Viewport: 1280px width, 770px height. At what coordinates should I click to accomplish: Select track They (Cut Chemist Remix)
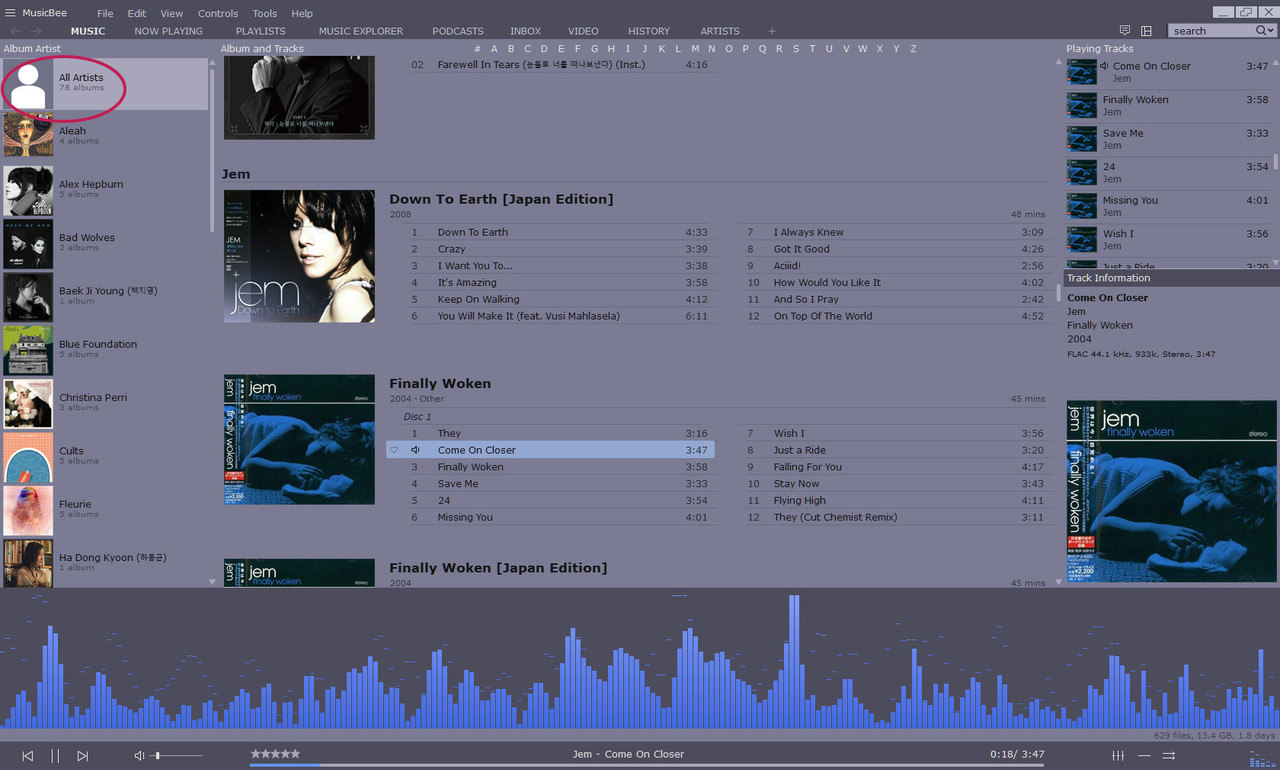coord(894,517)
